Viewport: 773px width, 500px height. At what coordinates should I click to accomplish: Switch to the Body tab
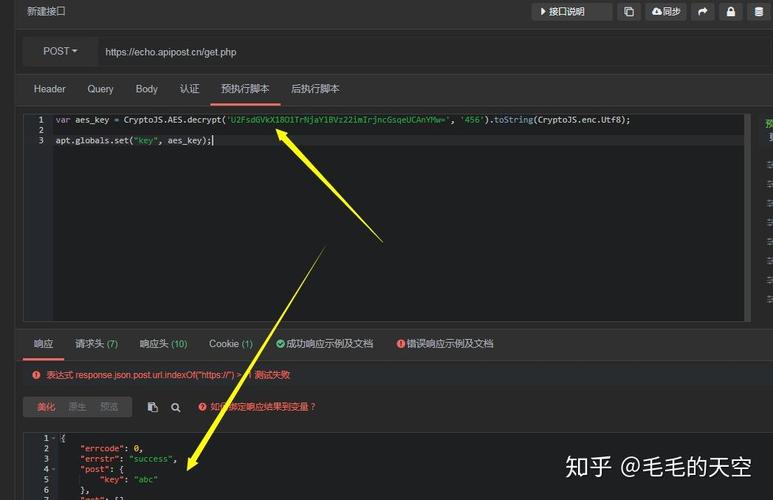[x=146, y=89]
